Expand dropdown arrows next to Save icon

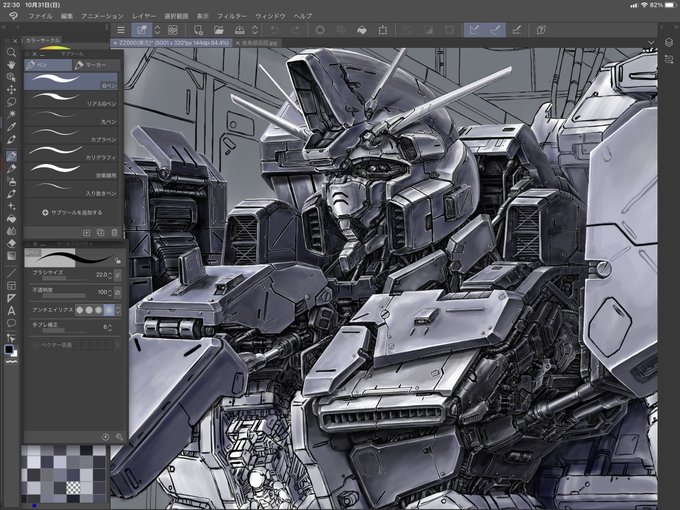click(255, 30)
